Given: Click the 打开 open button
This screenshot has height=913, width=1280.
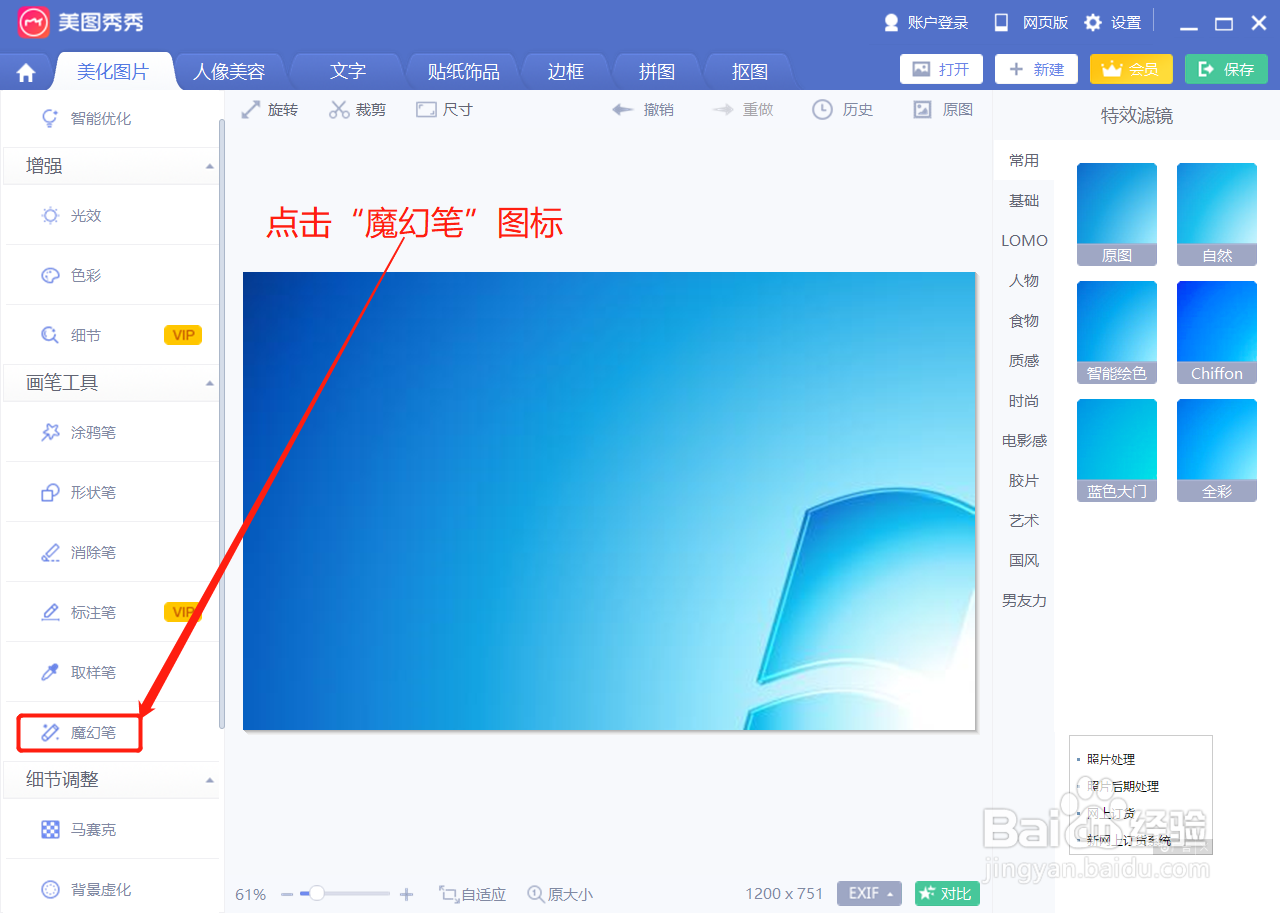Looking at the screenshot, I should pyautogui.click(x=941, y=69).
